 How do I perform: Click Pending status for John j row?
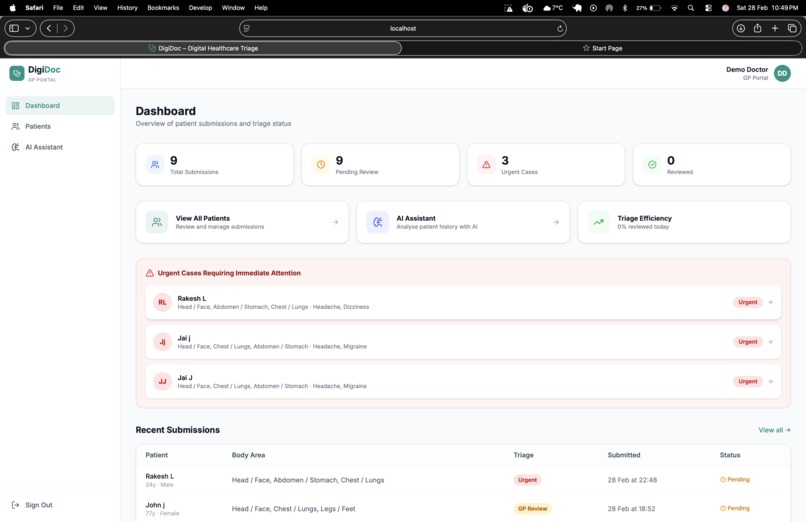(735, 508)
